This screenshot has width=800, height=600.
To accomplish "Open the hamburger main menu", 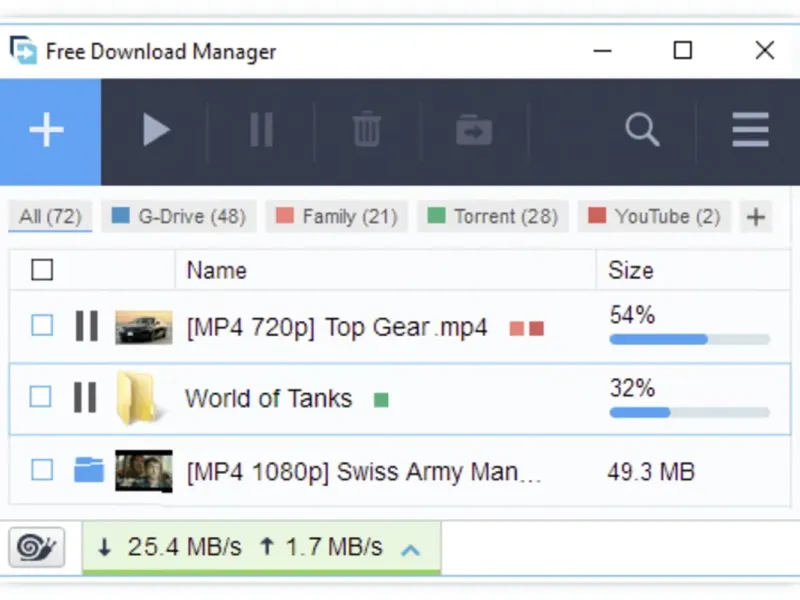I will pyautogui.click(x=750, y=130).
